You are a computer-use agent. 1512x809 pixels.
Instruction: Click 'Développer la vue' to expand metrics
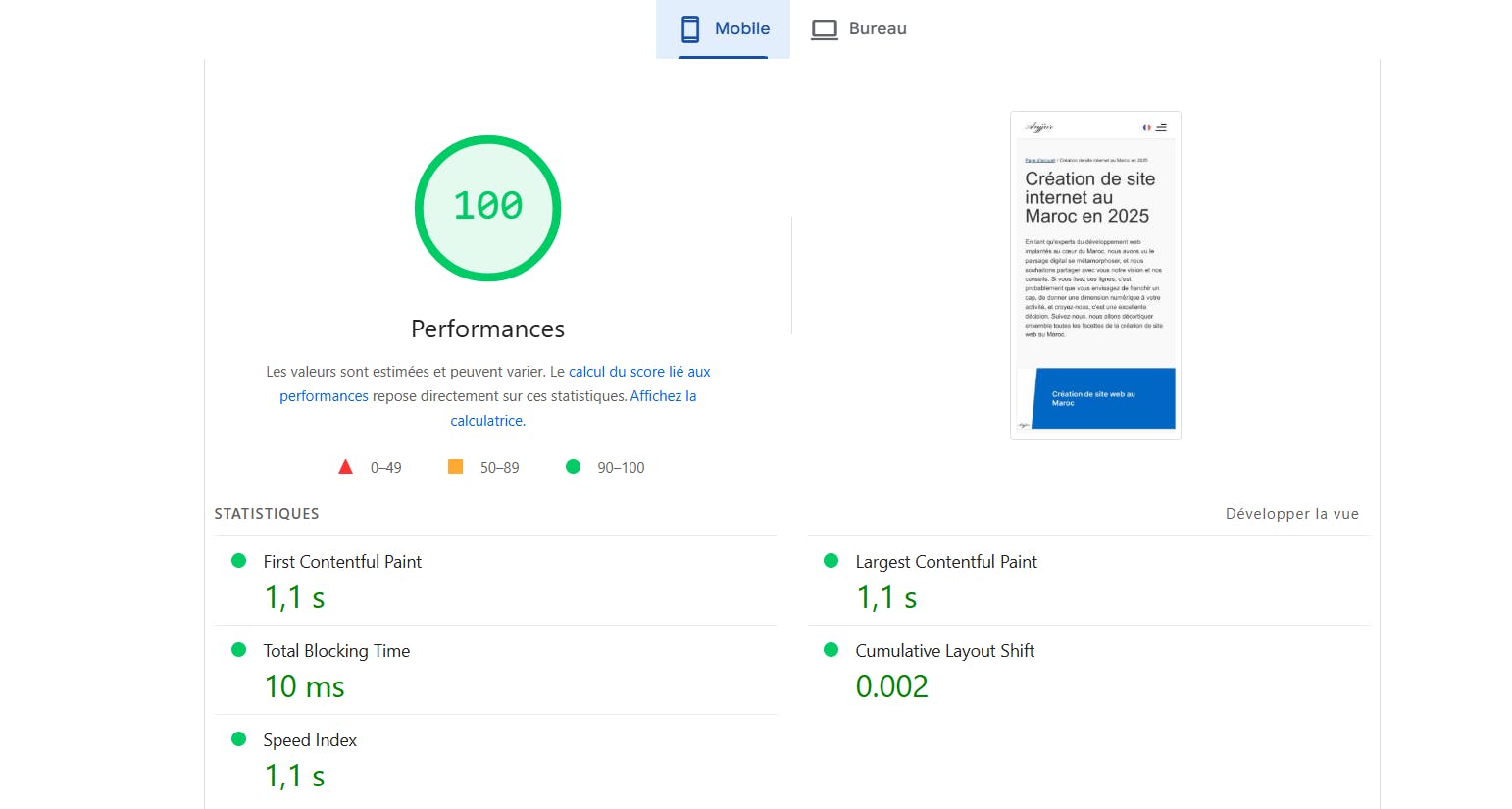(x=1292, y=514)
